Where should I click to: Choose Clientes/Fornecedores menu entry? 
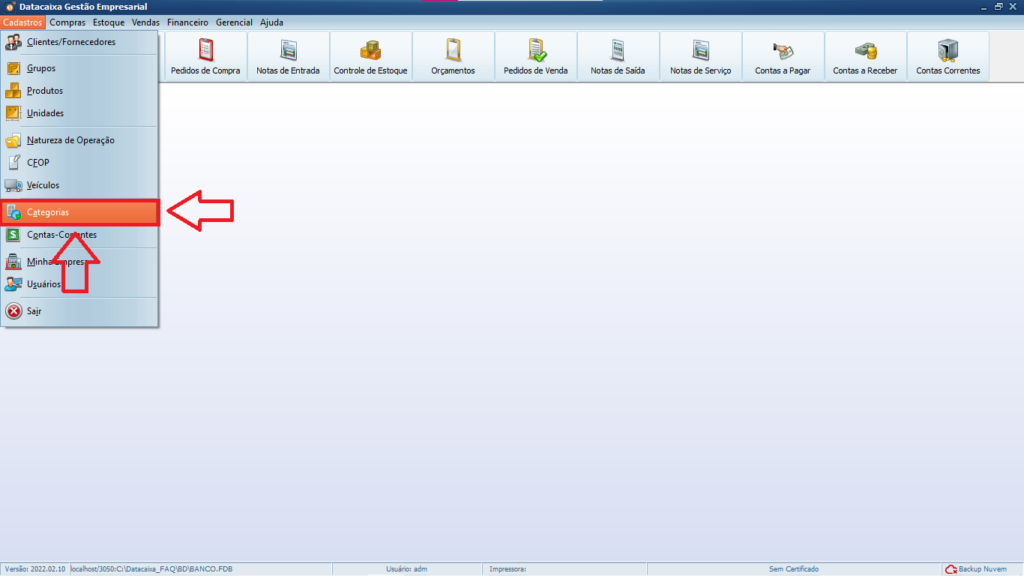70,42
